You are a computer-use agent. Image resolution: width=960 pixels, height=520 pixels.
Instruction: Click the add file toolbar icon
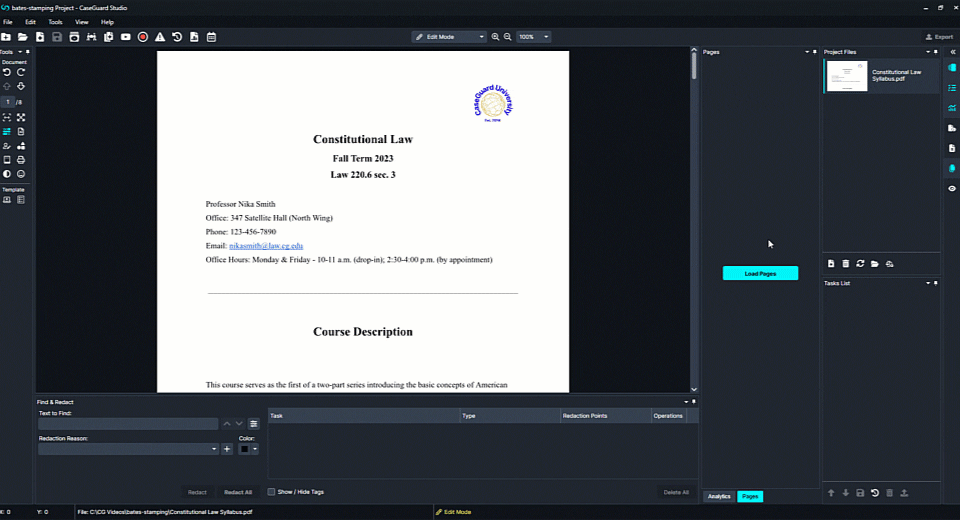[x=40, y=37]
